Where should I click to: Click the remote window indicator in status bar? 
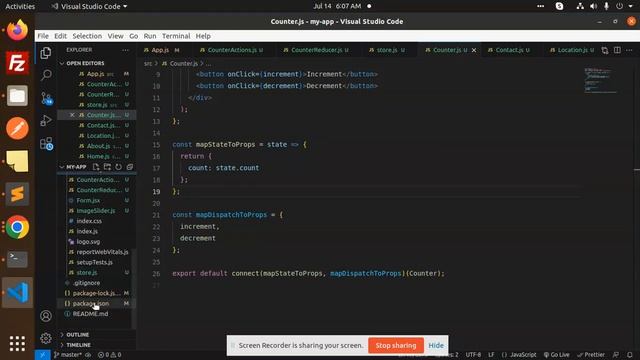click(x=42, y=355)
